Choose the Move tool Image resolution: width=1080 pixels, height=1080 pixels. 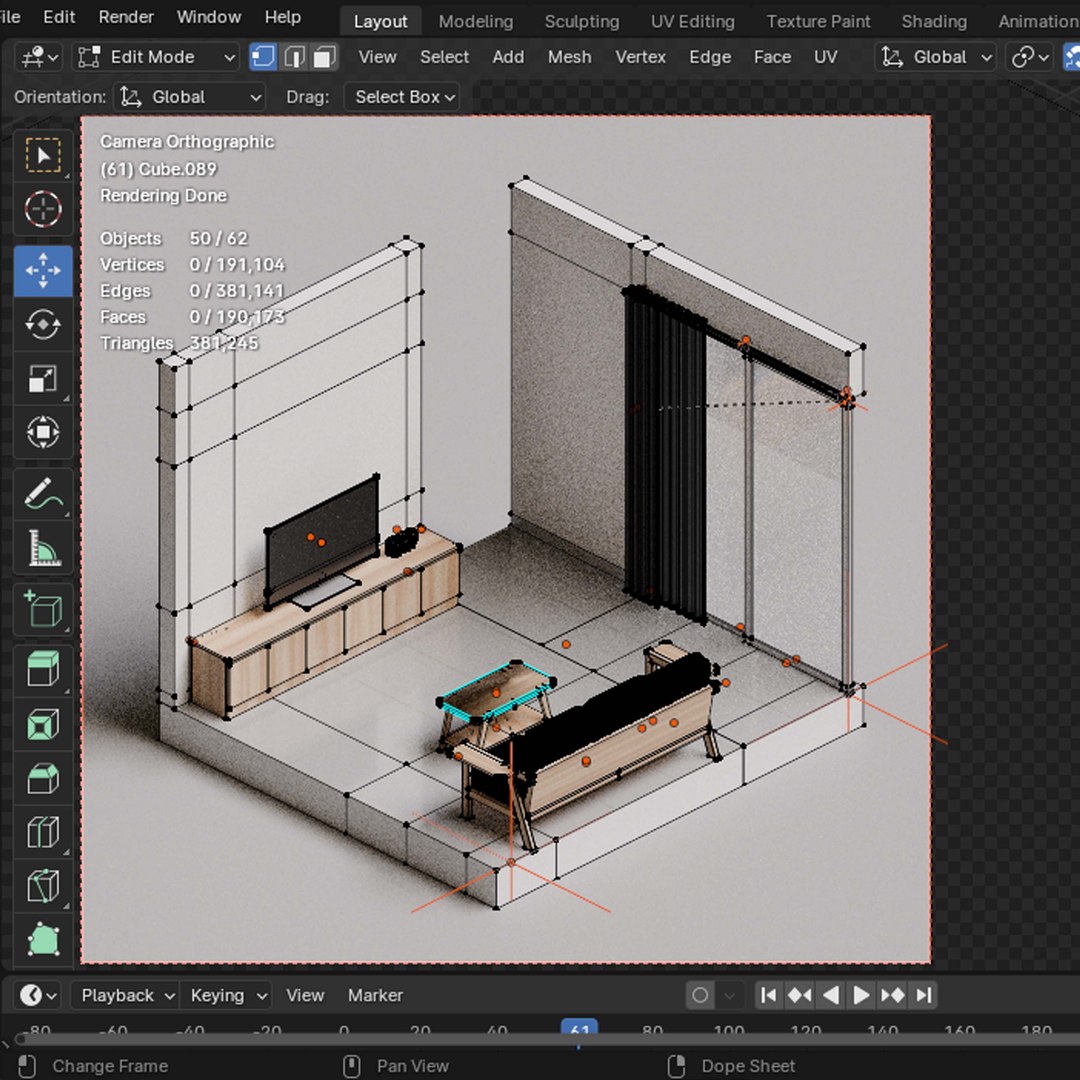pos(43,271)
